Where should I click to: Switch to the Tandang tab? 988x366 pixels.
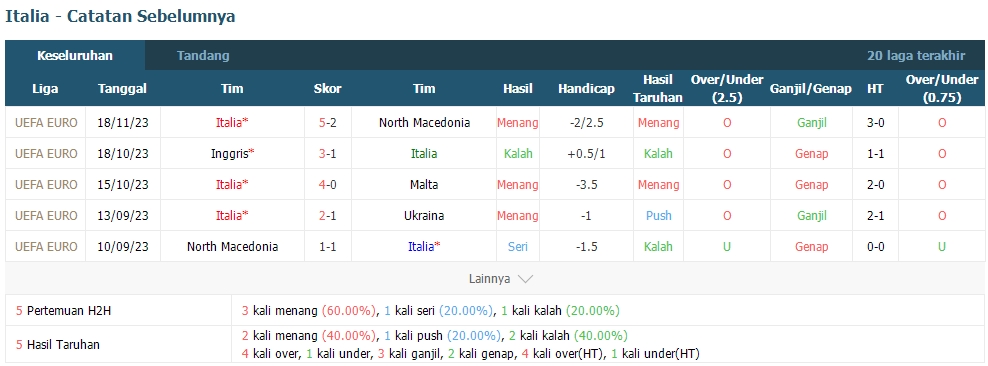(x=203, y=55)
